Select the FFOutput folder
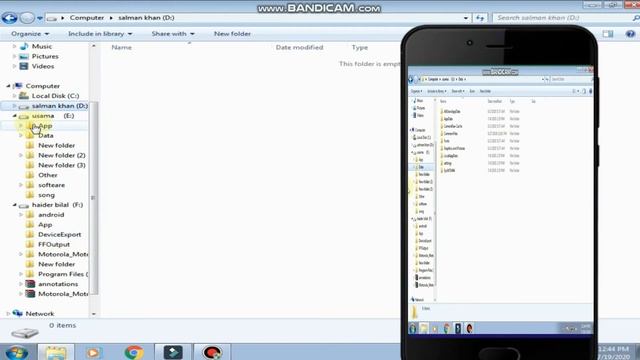 coord(54,244)
